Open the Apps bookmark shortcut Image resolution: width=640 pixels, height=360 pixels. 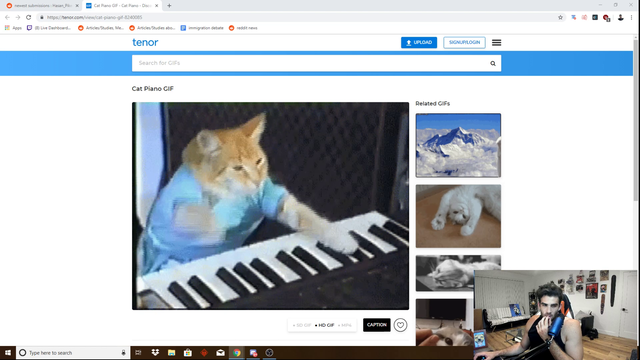tap(13, 28)
